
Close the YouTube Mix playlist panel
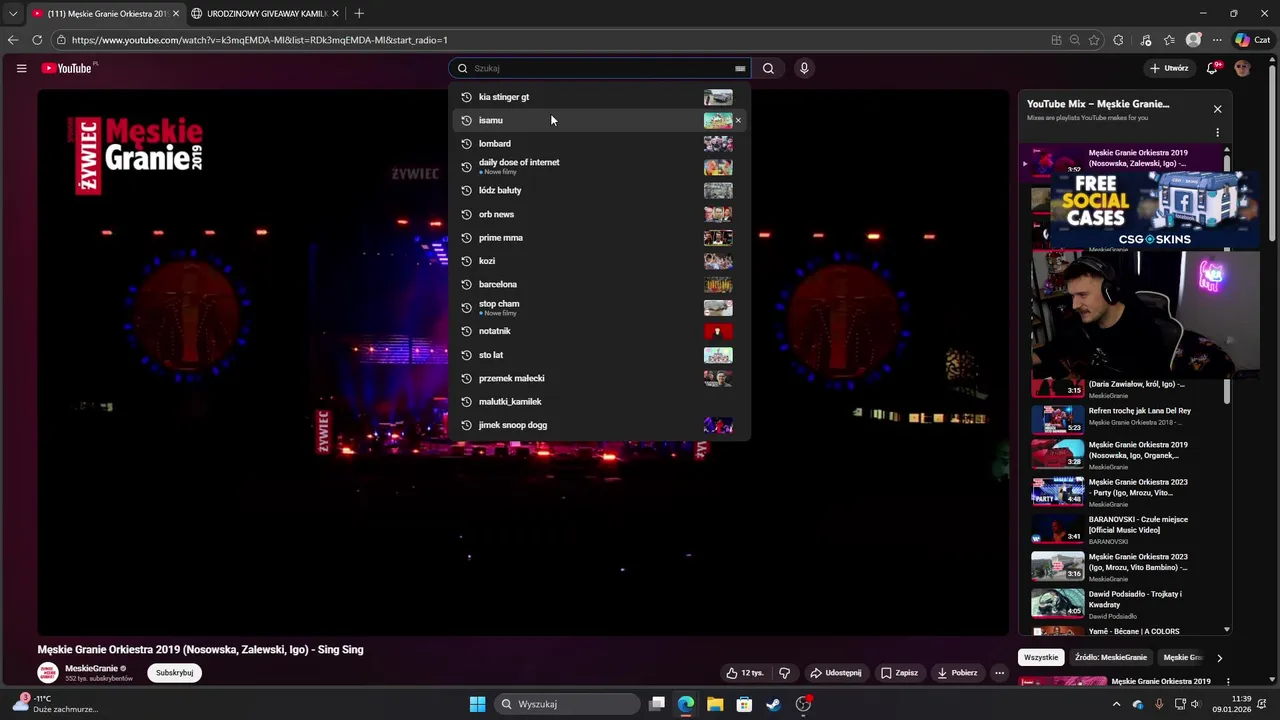(1217, 109)
